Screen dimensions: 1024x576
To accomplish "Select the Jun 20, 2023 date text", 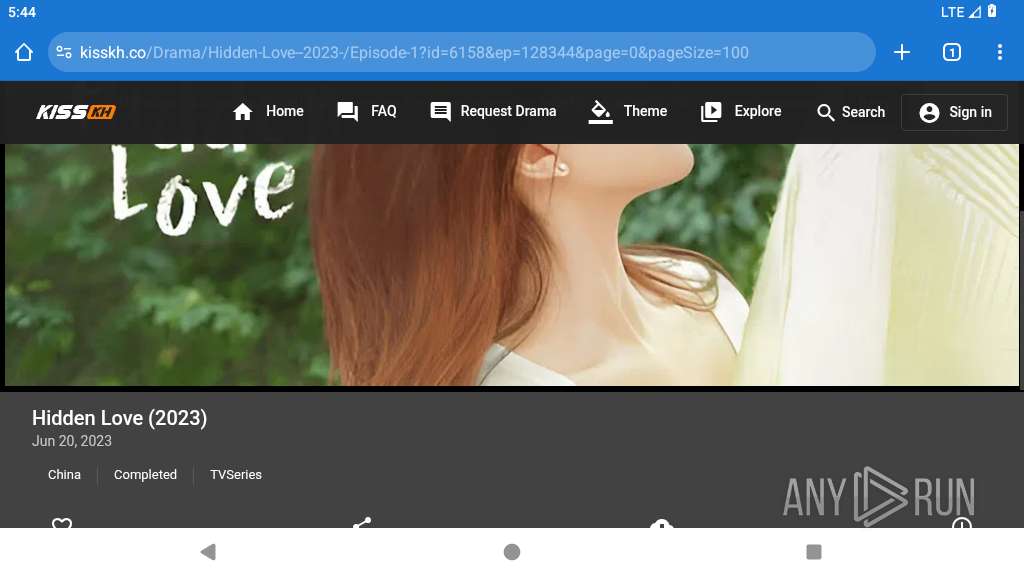I will tap(72, 441).
